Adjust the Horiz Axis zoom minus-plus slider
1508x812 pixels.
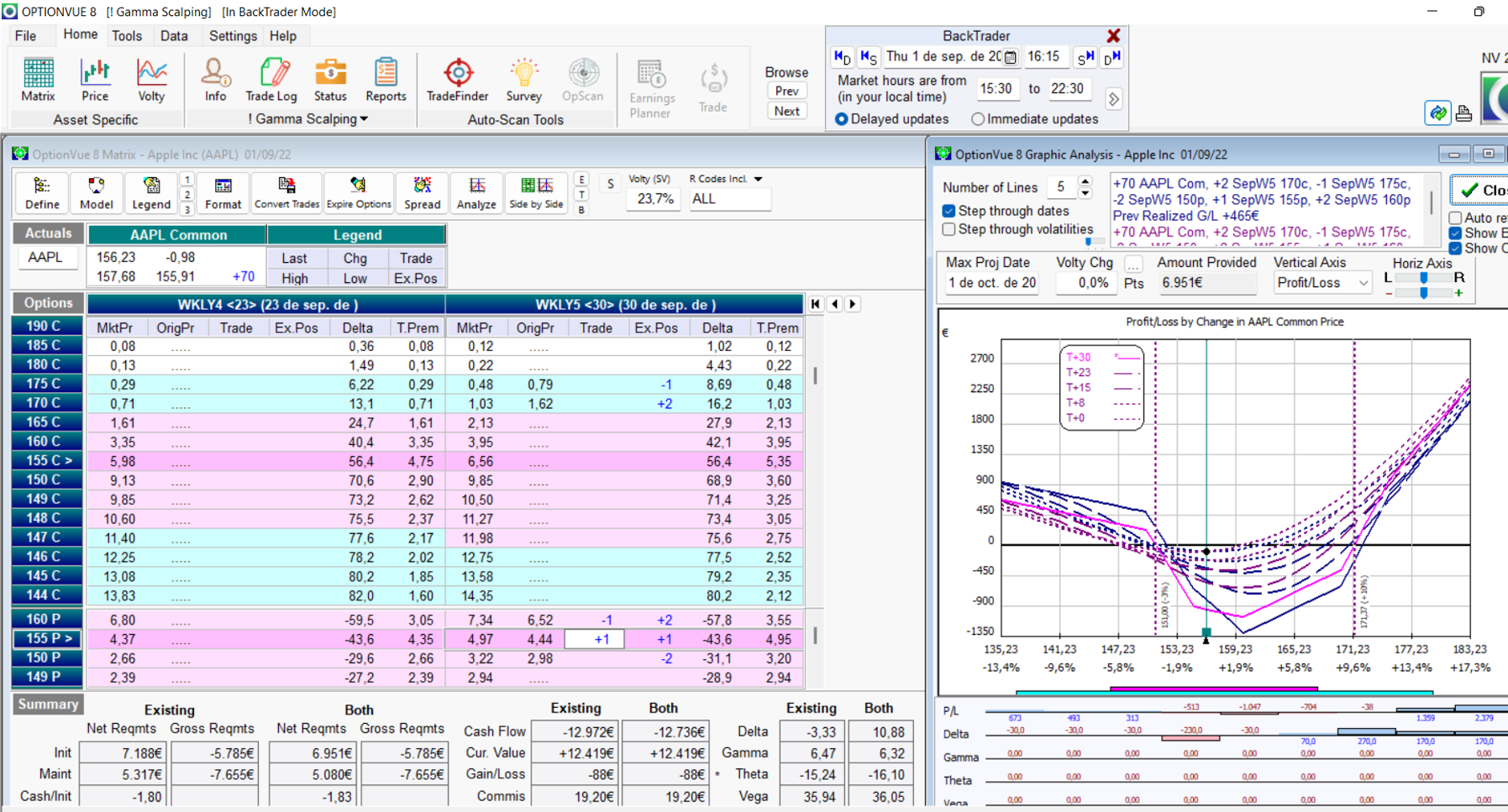point(1423,293)
